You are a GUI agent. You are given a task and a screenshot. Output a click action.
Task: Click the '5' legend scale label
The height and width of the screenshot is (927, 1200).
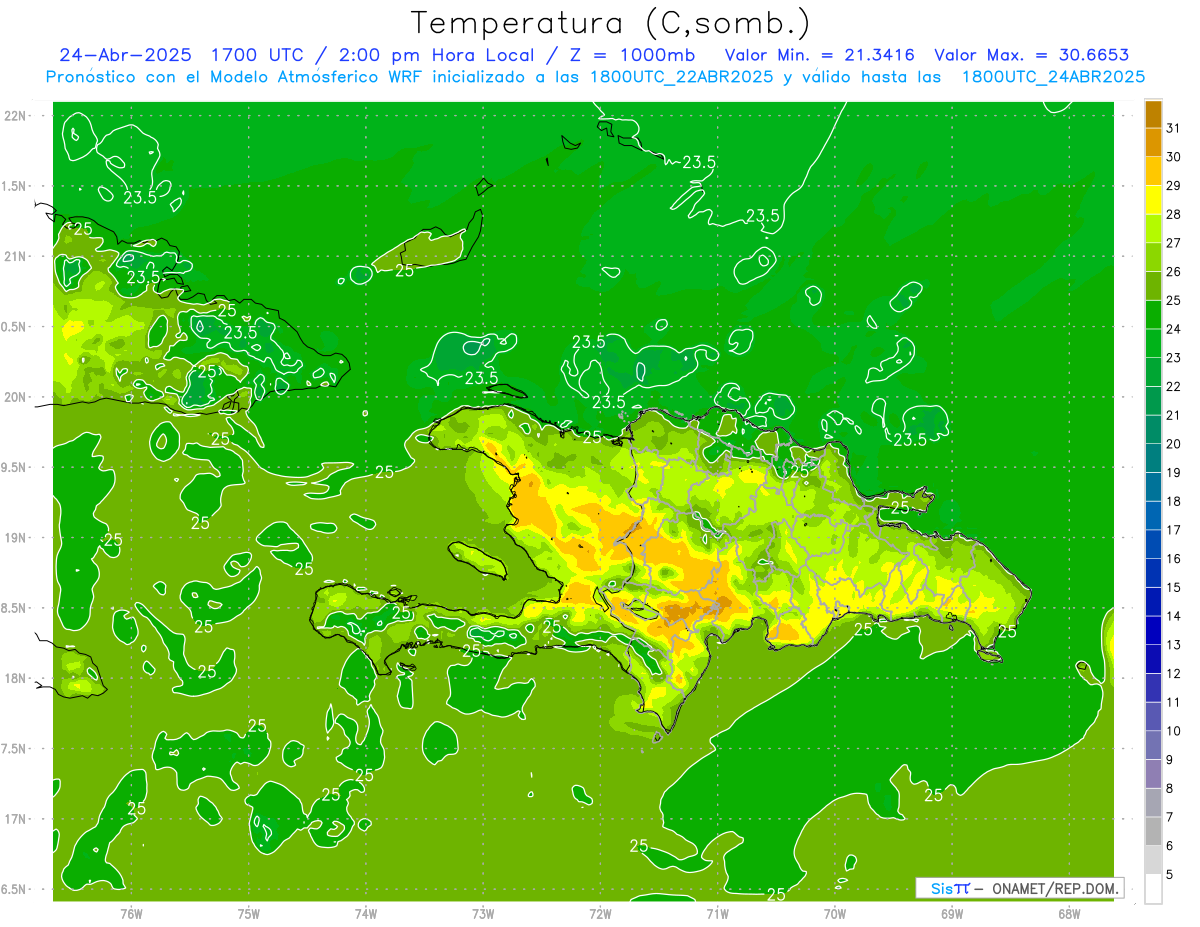[x=1170, y=875]
